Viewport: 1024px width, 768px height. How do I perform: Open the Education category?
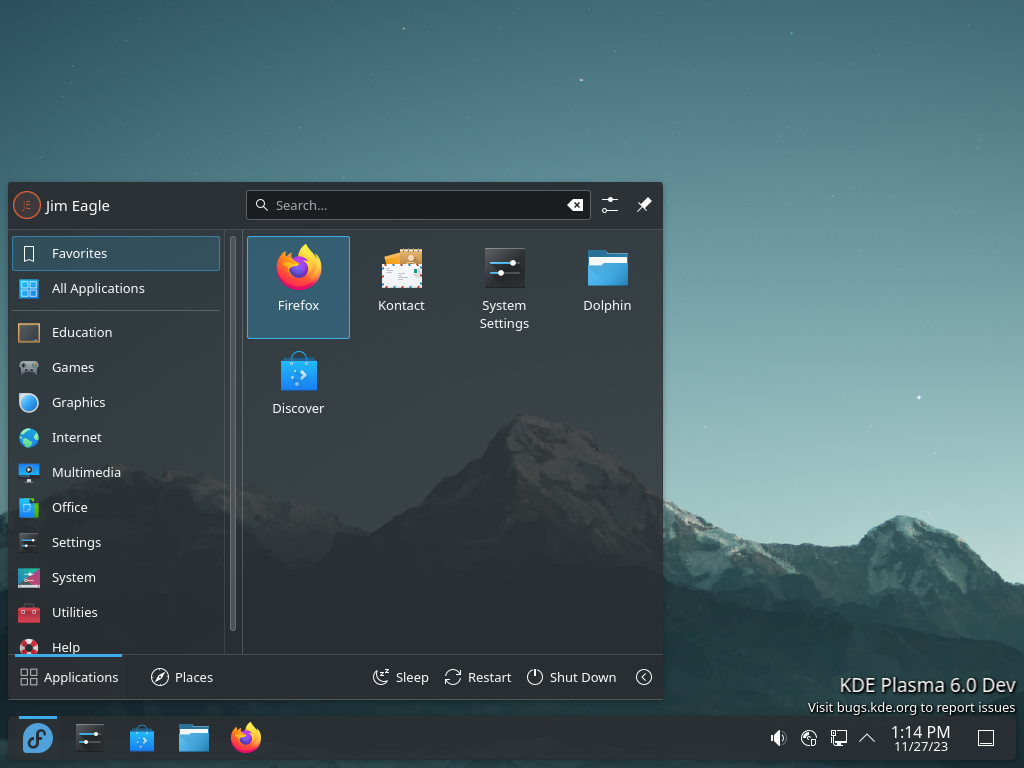click(x=116, y=332)
